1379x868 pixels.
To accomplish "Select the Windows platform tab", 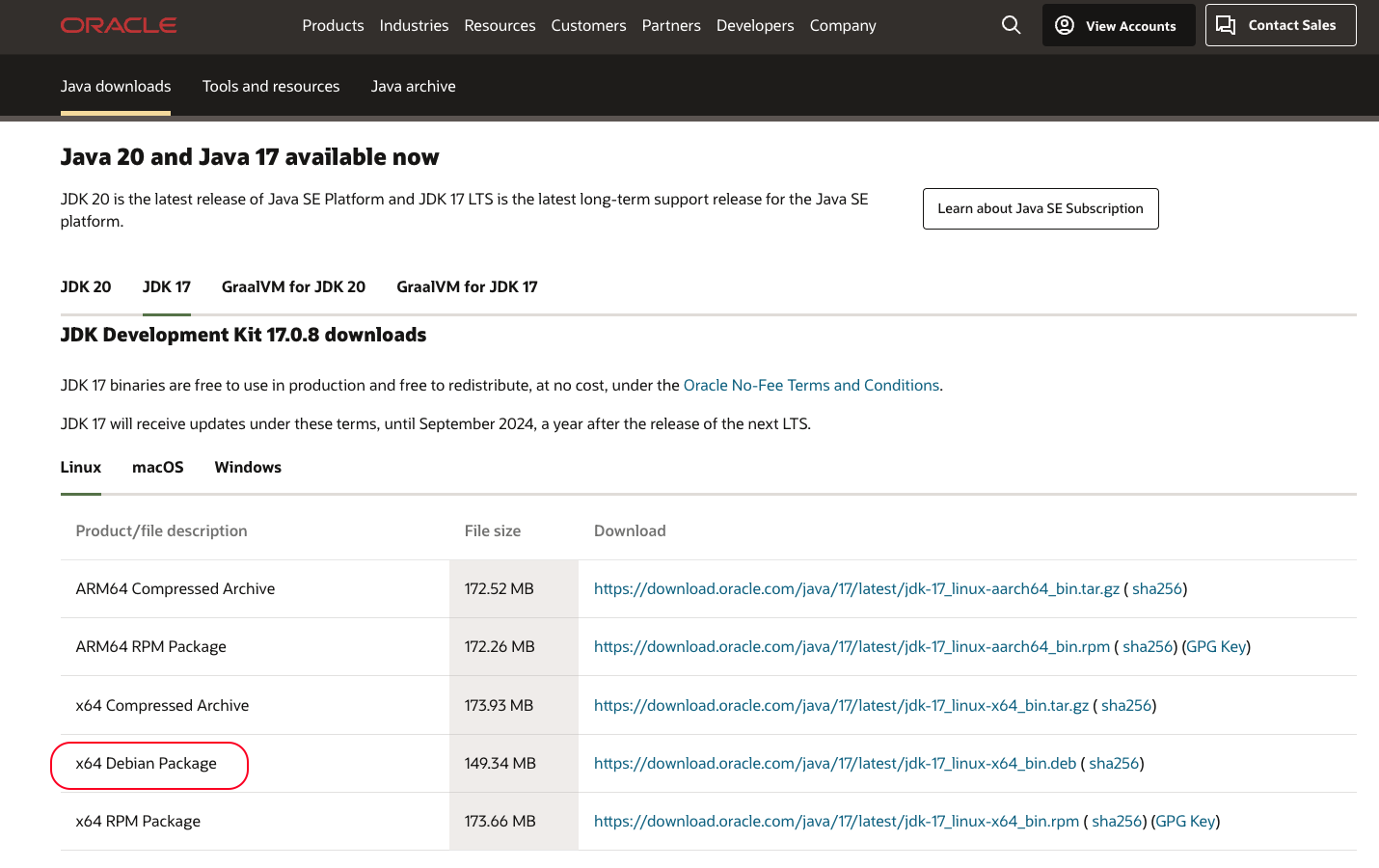I will click(x=248, y=467).
